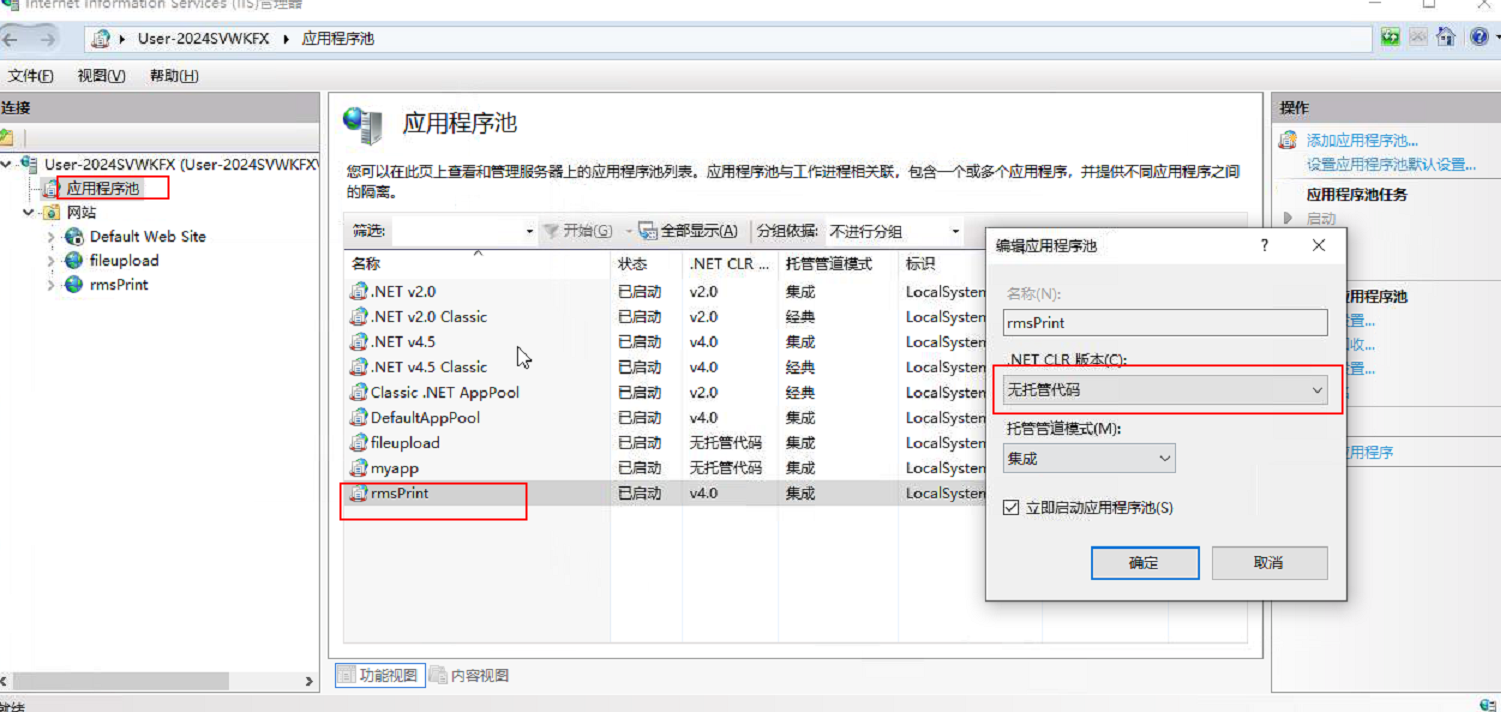Click the forward navigation arrow
This screenshot has height=712, width=1501.
pos(46,39)
